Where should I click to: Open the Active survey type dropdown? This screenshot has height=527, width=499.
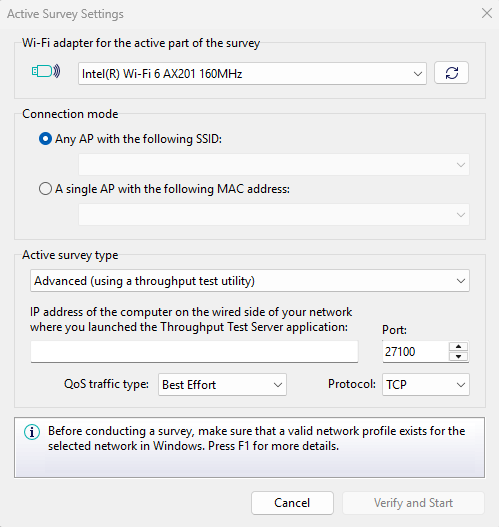point(250,281)
